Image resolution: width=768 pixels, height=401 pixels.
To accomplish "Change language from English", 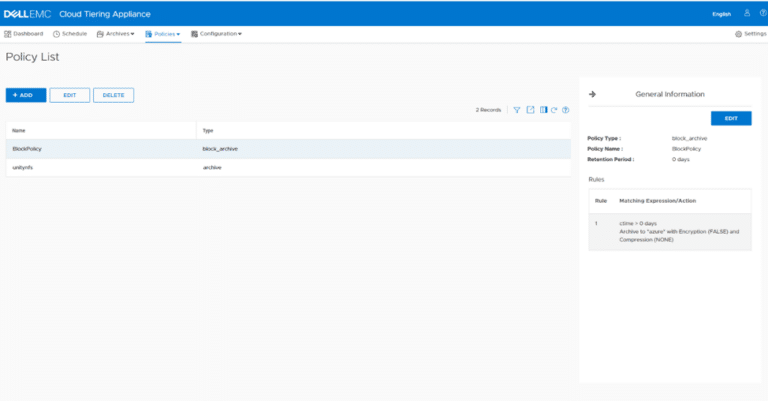I will pyautogui.click(x=721, y=14).
